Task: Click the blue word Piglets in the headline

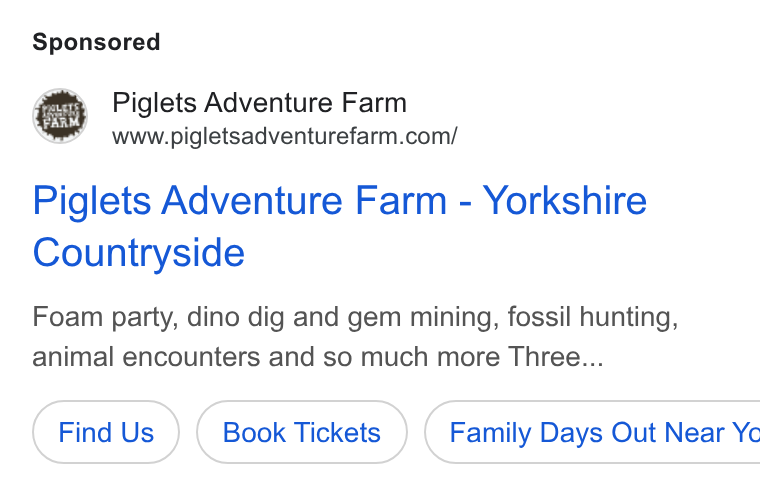Action: 92,201
